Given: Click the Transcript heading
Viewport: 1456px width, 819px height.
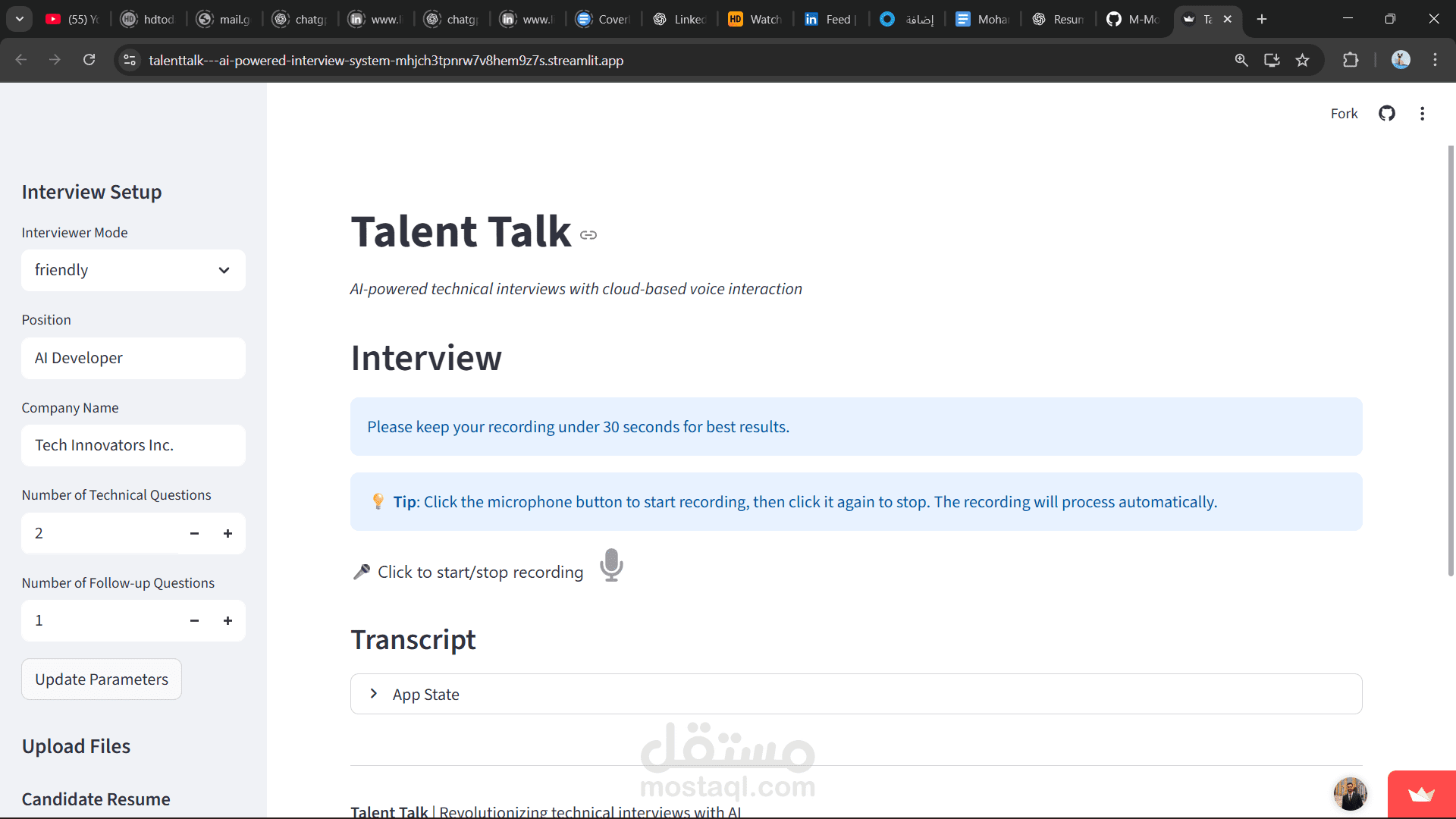Looking at the screenshot, I should [413, 640].
